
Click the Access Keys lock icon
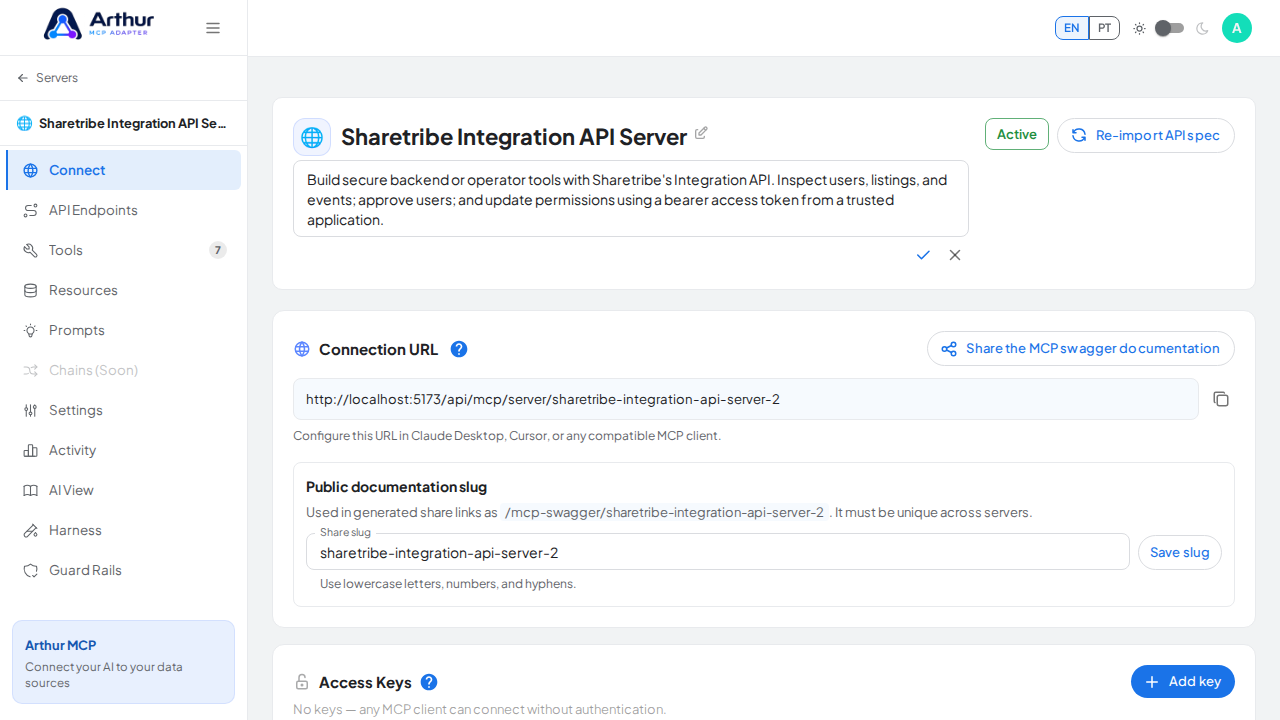tap(302, 682)
